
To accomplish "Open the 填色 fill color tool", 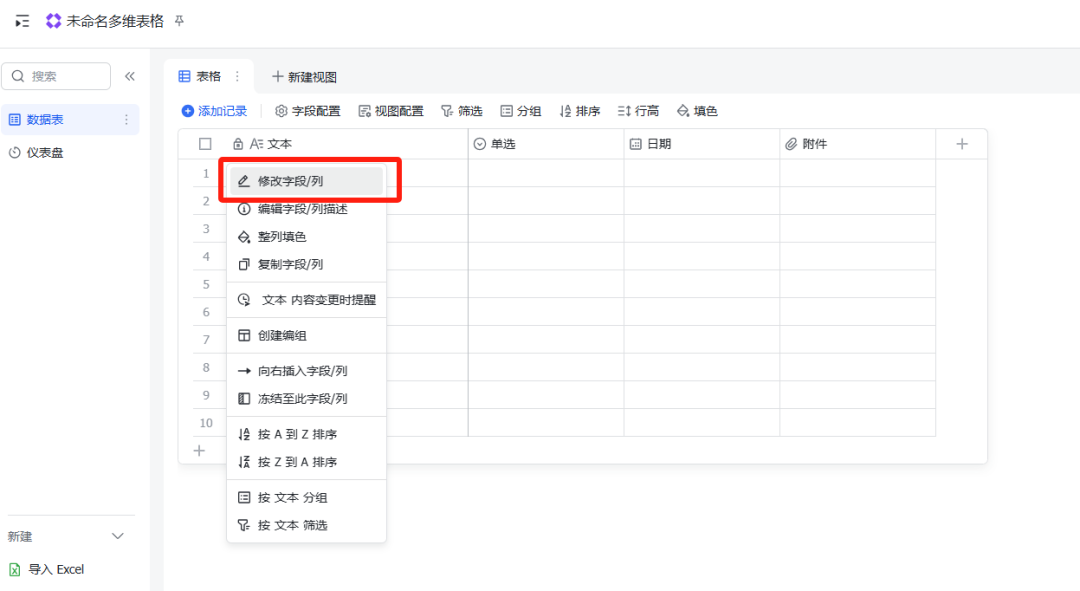I will [696, 111].
